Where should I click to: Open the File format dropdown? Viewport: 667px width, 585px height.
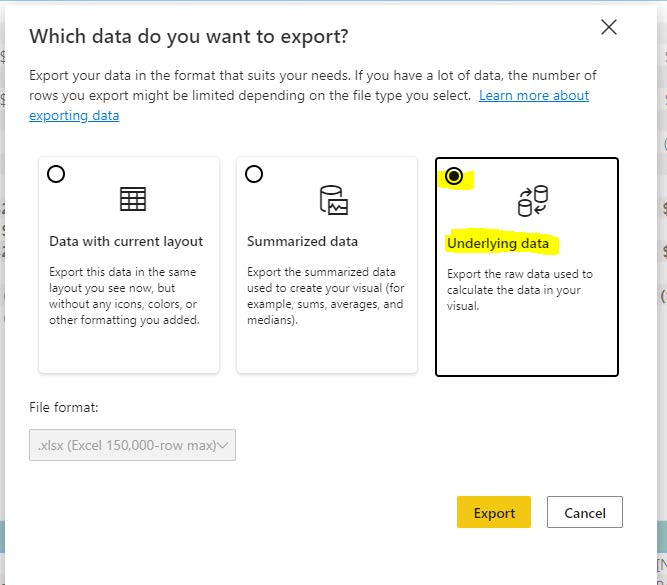[x=132, y=445]
